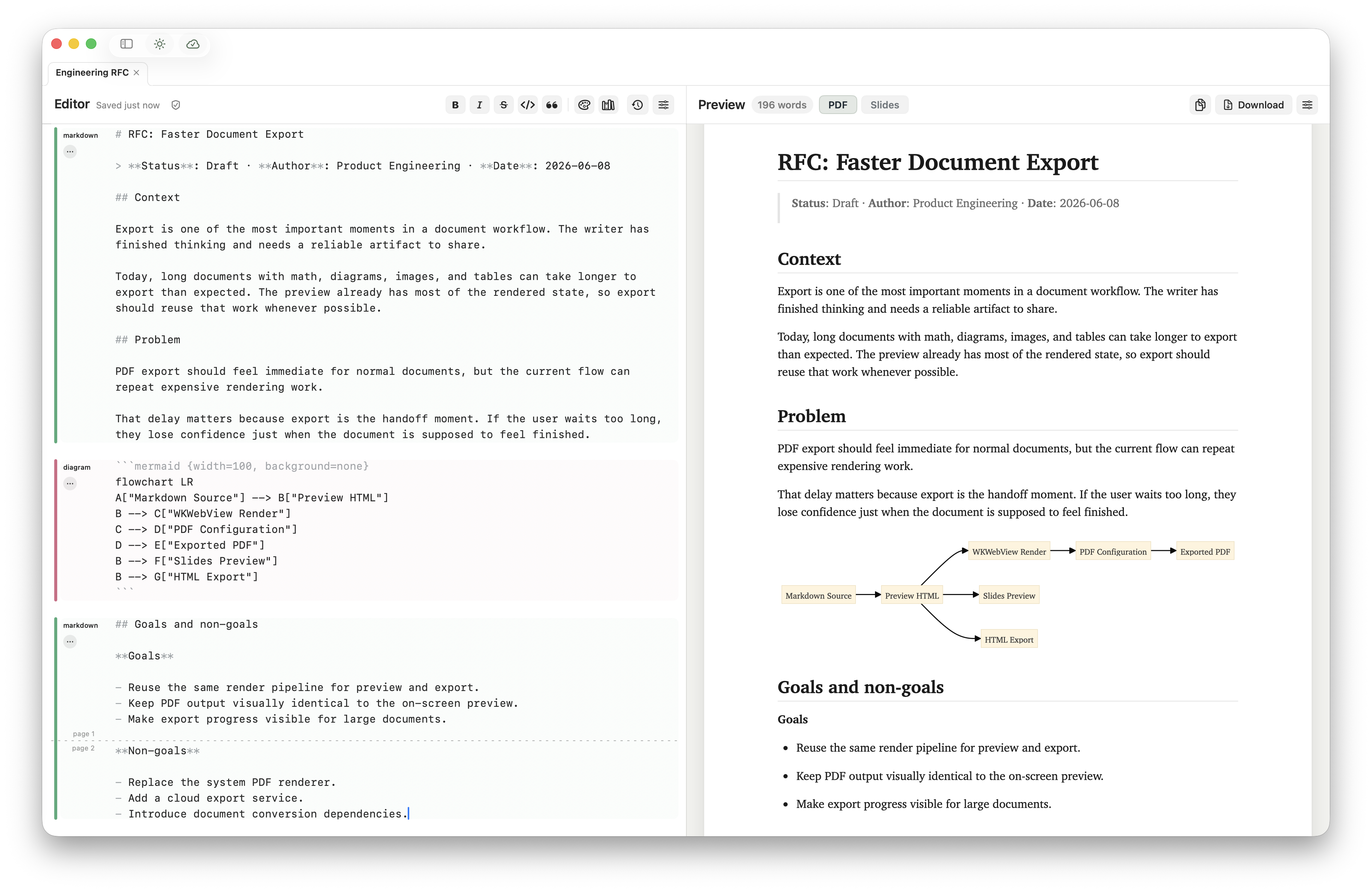Click the '## Context' heading in editor

tap(148, 198)
